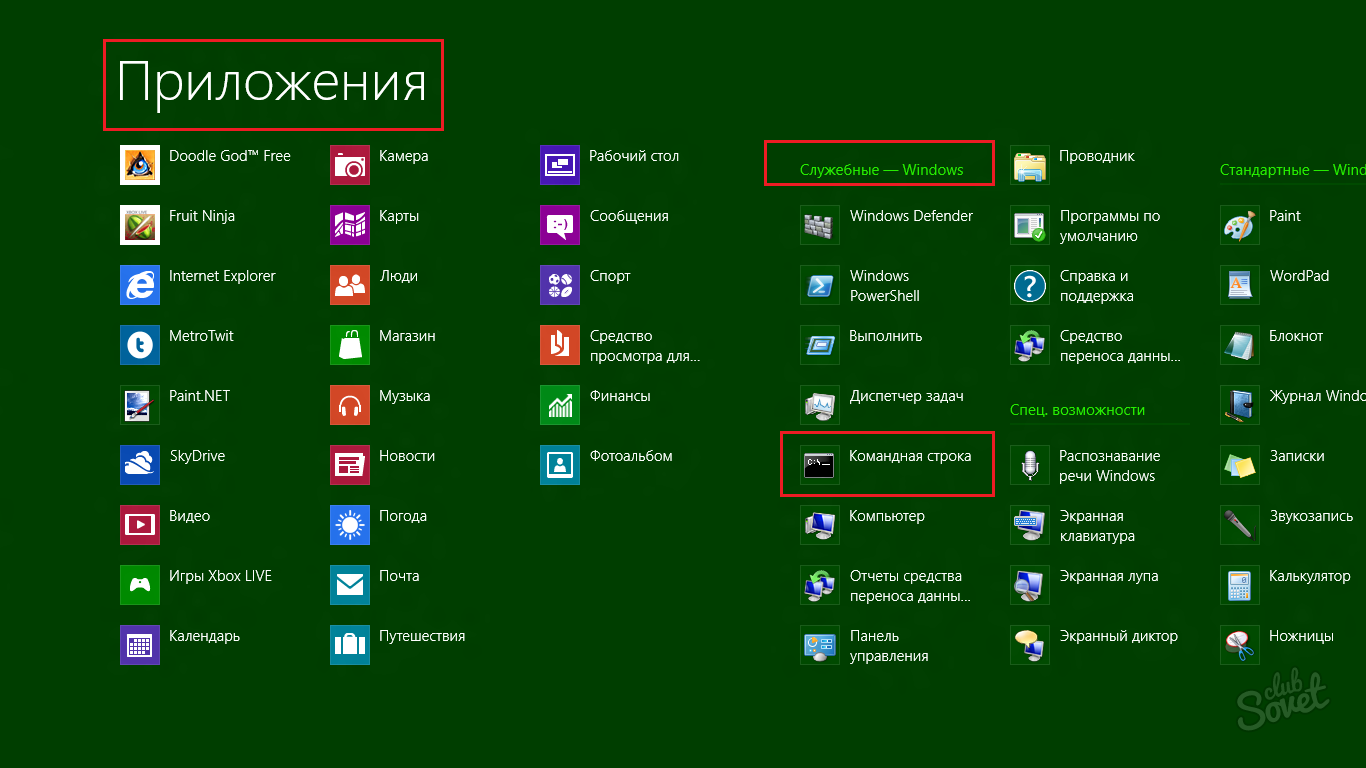Launch the Камера app icon
Image resolution: width=1366 pixels, height=768 pixels.
tap(350, 165)
